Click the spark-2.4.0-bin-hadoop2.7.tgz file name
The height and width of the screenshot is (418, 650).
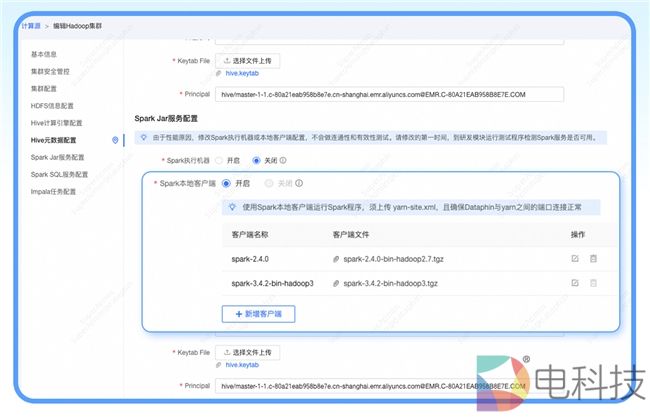click(393, 259)
